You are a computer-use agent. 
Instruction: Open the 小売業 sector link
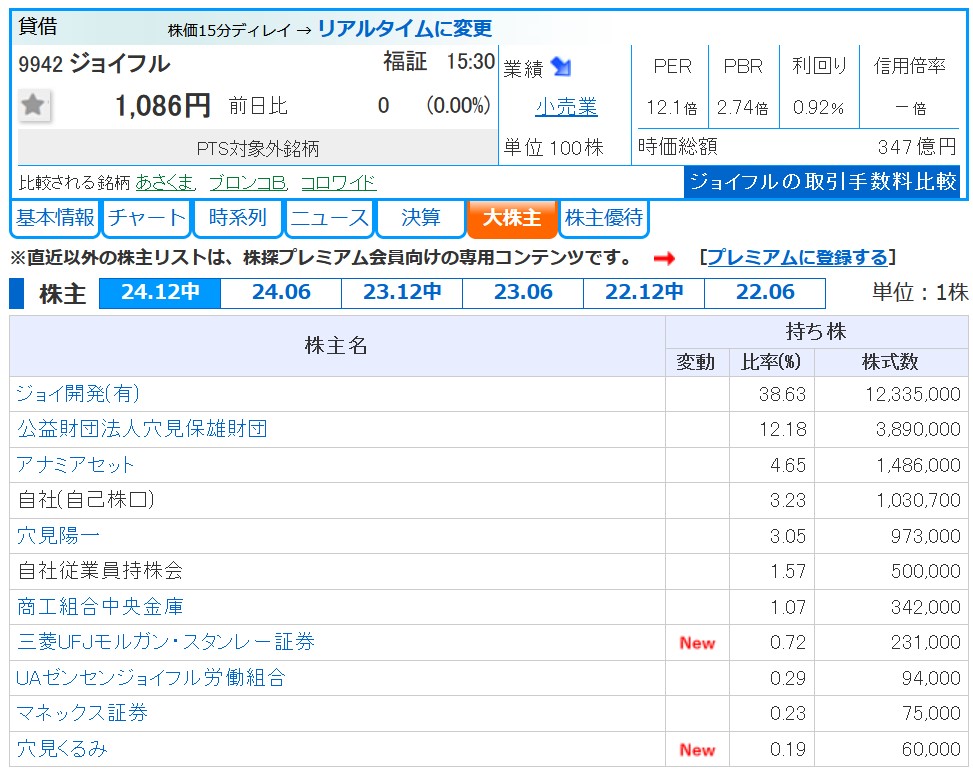click(566, 107)
